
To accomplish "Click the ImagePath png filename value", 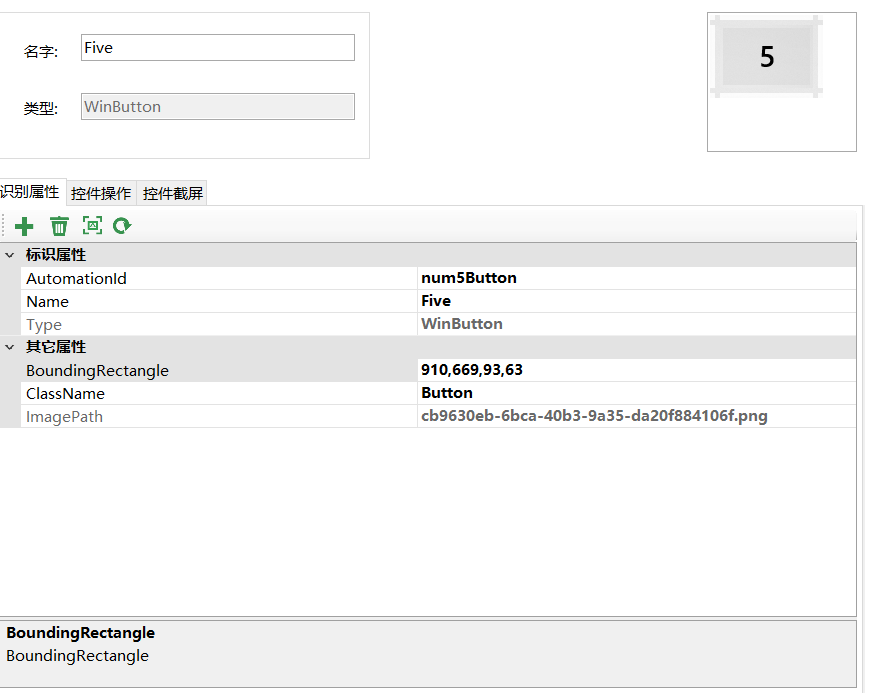I will pyautogui.click(x=594, y=416).
